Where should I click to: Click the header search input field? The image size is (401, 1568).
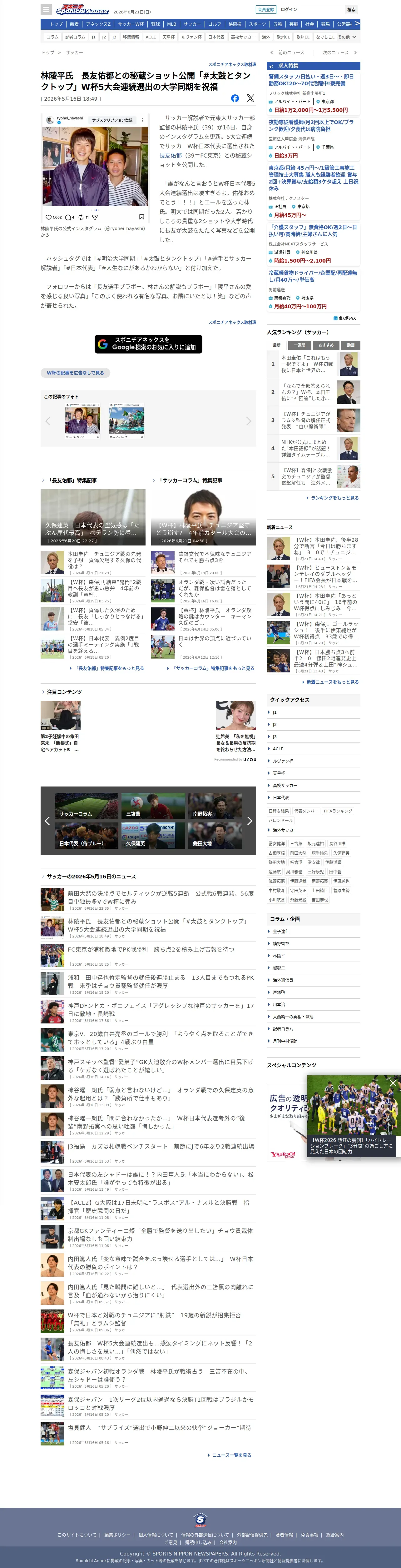click(x=322, y=10)
